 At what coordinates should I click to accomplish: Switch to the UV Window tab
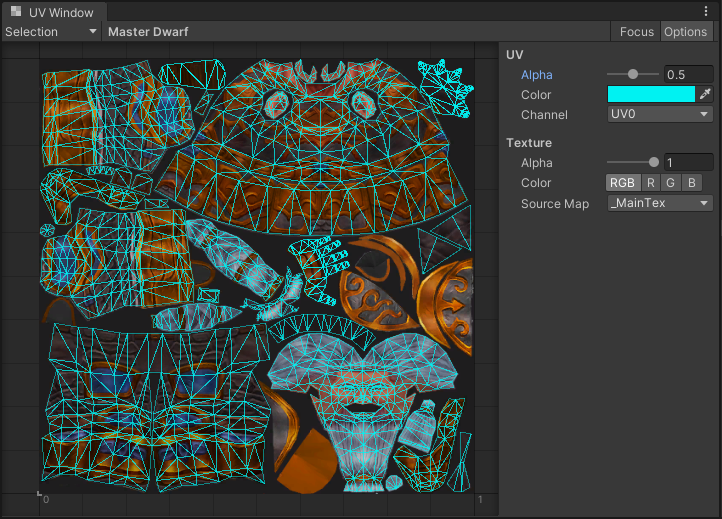pos(54,12)
